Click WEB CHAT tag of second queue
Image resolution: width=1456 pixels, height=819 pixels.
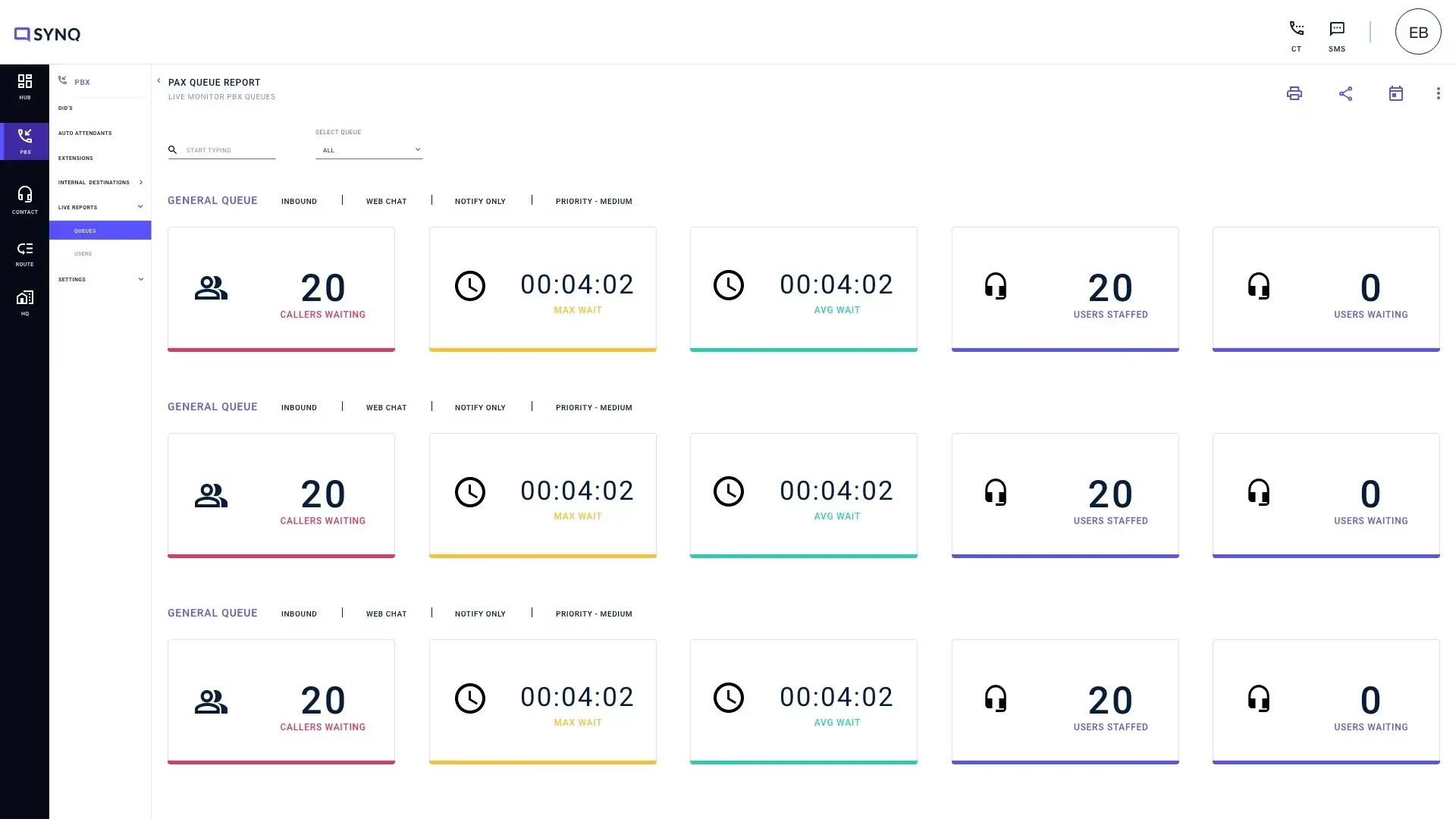pos(386,407)
